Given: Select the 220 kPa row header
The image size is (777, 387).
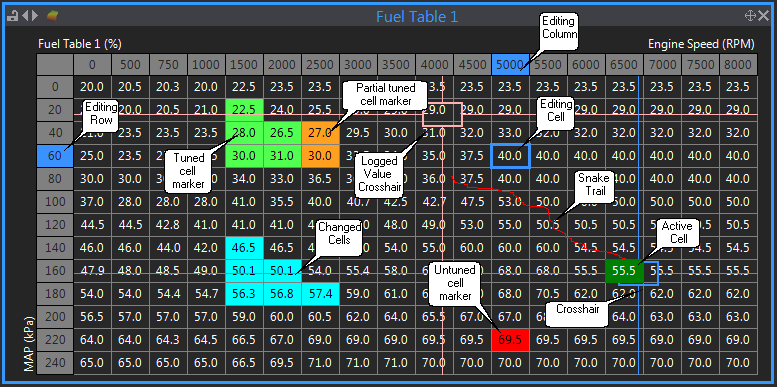Looking at the screenshot, I should pos(55,339).
